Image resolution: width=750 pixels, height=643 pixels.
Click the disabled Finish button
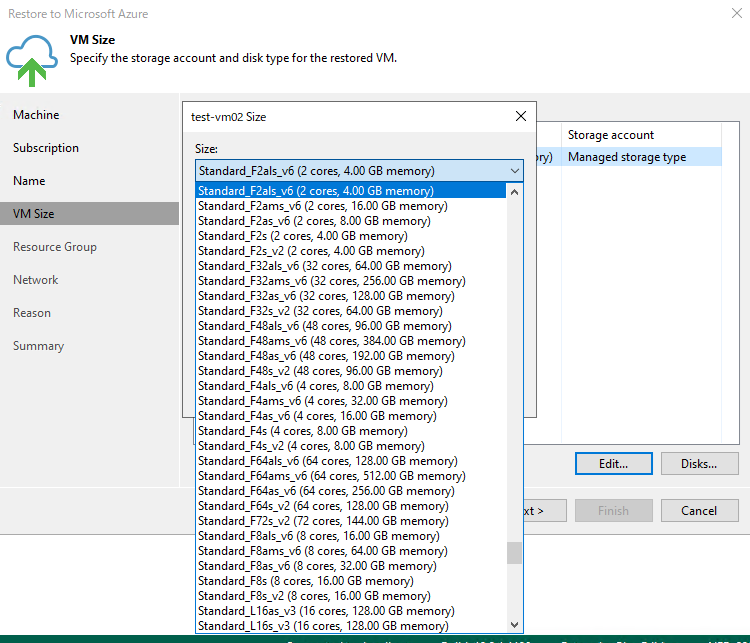pyautogui.click(x=614, y=510)
